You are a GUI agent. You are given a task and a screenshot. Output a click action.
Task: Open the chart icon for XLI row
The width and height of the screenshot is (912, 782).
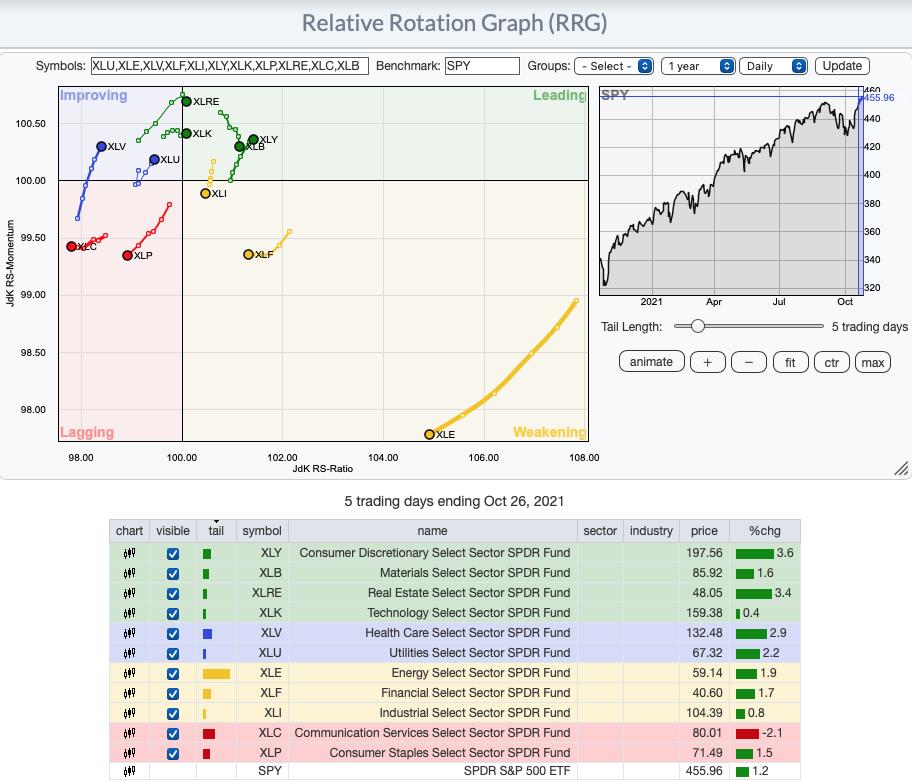coord(129,713)
